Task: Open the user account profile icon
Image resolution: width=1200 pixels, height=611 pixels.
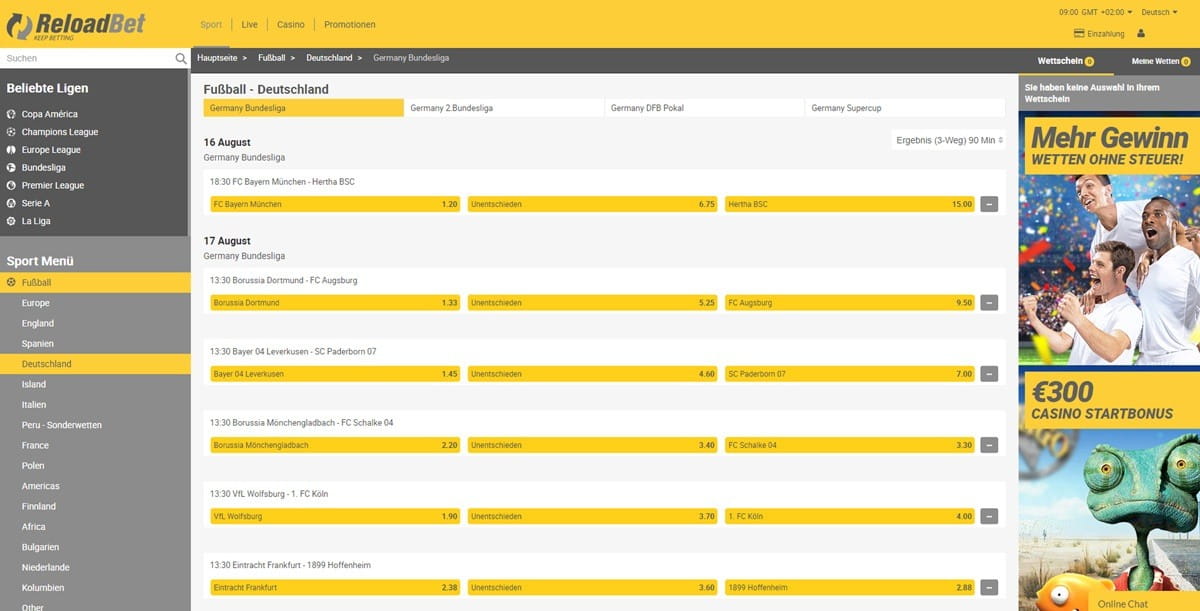Action: pyautogui.click(x=1141, y=34)
